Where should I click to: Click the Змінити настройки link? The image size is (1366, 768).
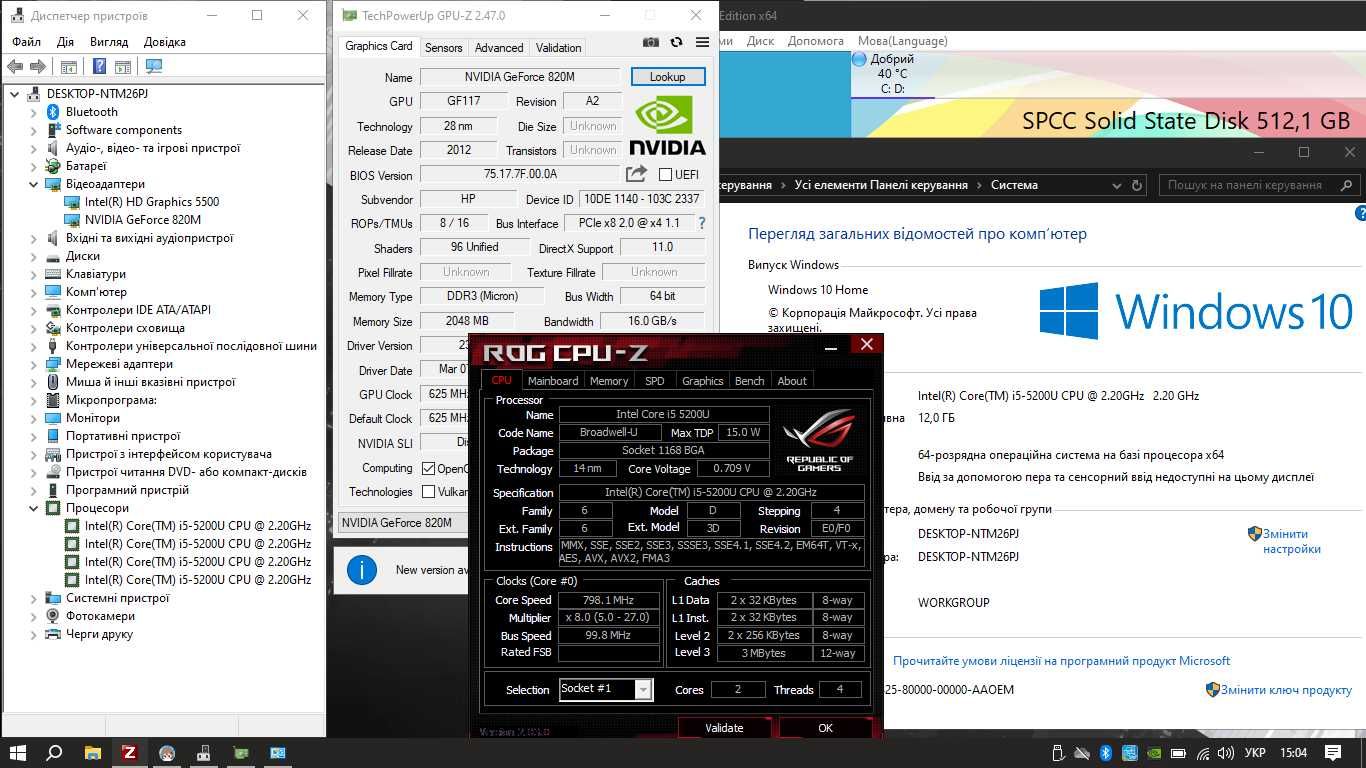click(x=1291, y=541)
